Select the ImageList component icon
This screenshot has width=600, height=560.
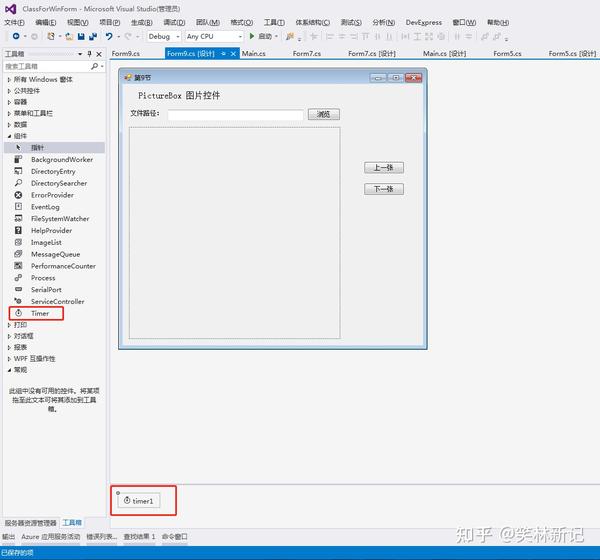tap(18, 242)
